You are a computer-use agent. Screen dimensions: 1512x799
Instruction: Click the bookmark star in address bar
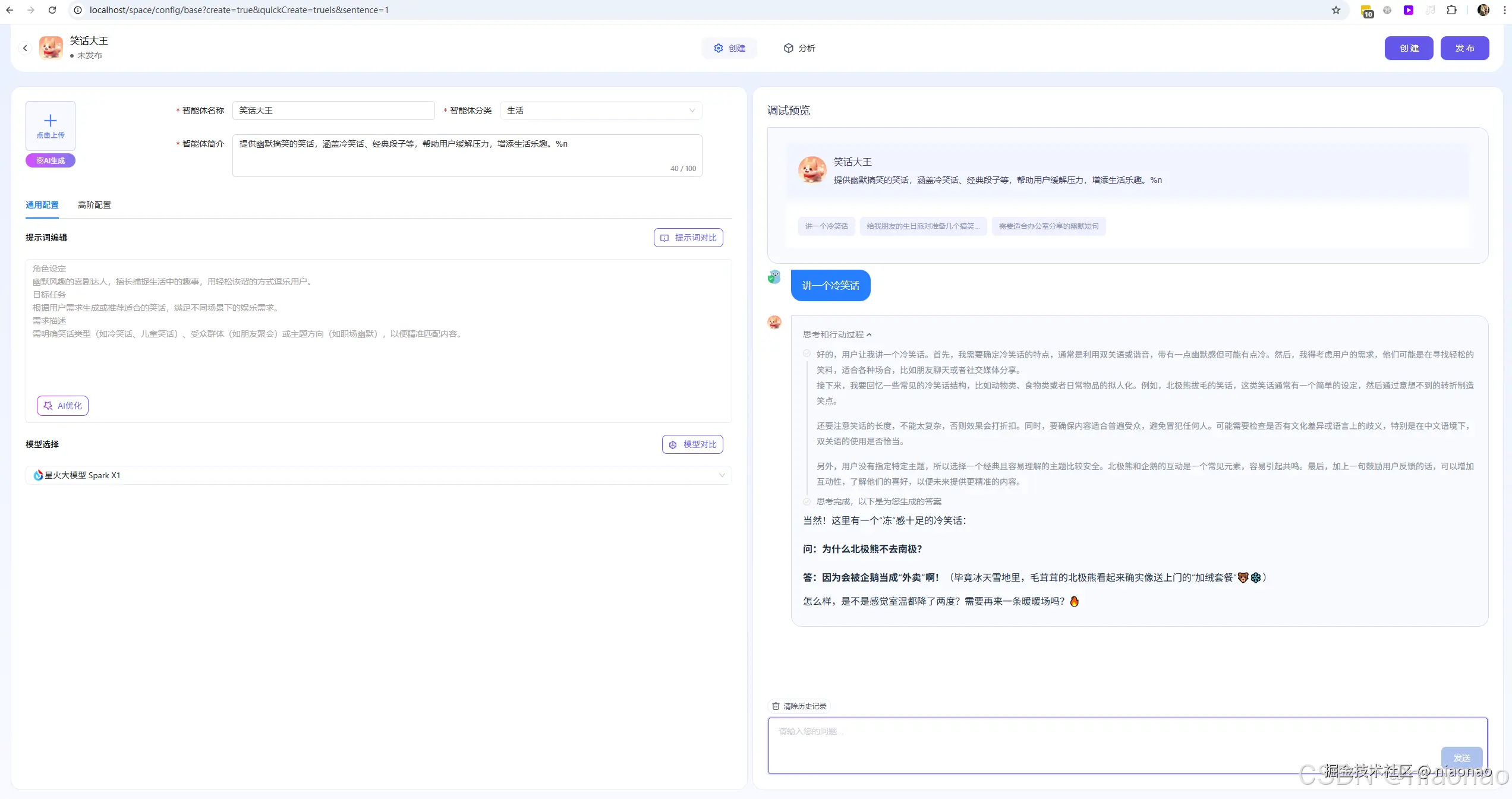coord(1336,10)
